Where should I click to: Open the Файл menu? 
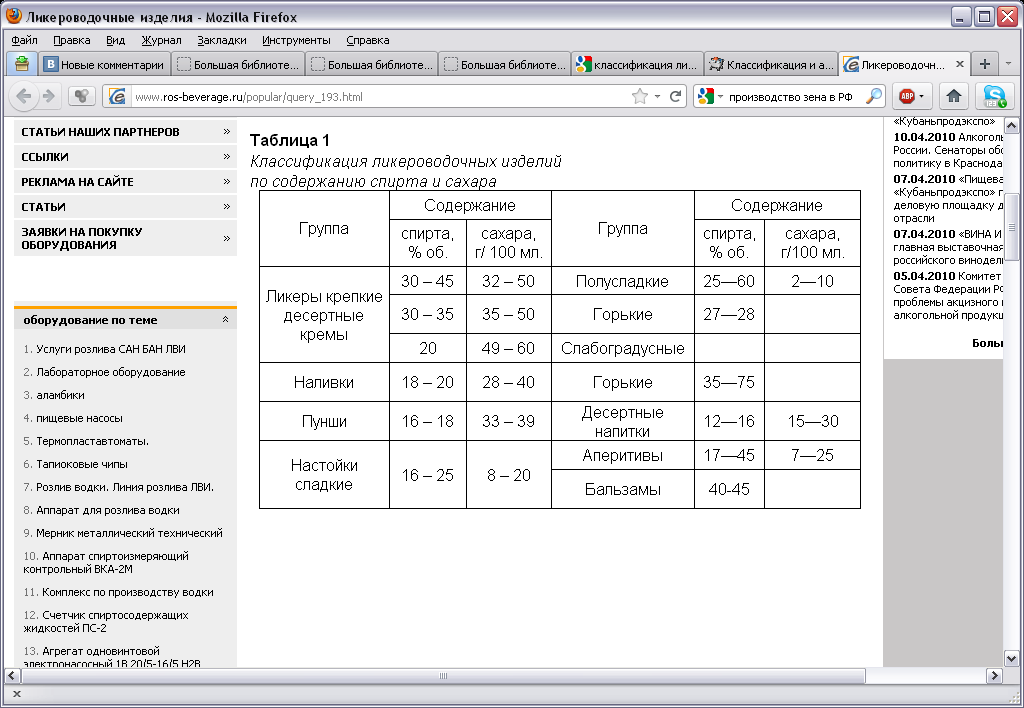24,40
